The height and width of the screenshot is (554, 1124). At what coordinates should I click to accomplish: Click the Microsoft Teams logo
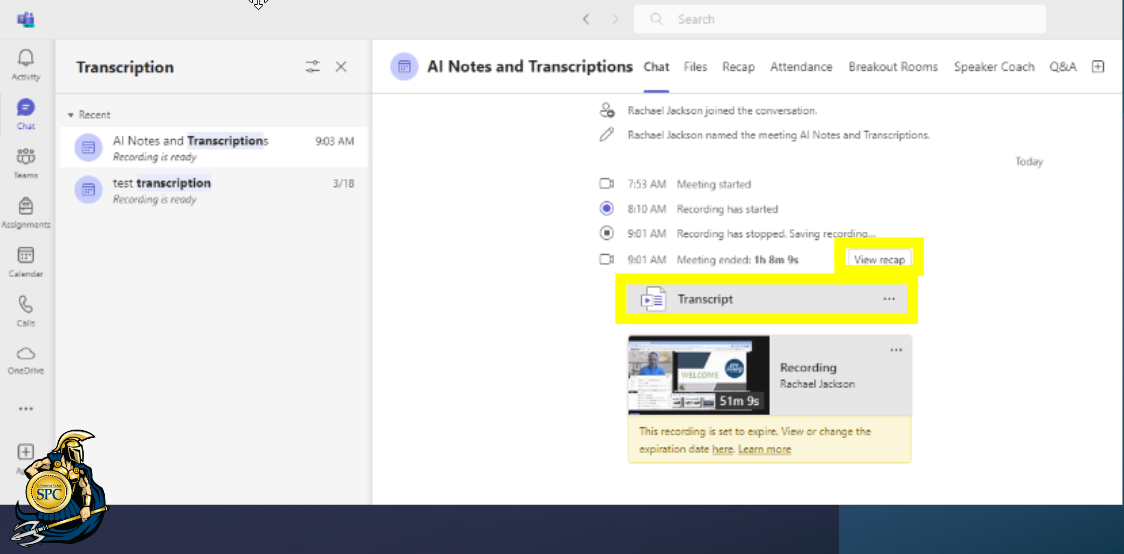tap(26, 19)
